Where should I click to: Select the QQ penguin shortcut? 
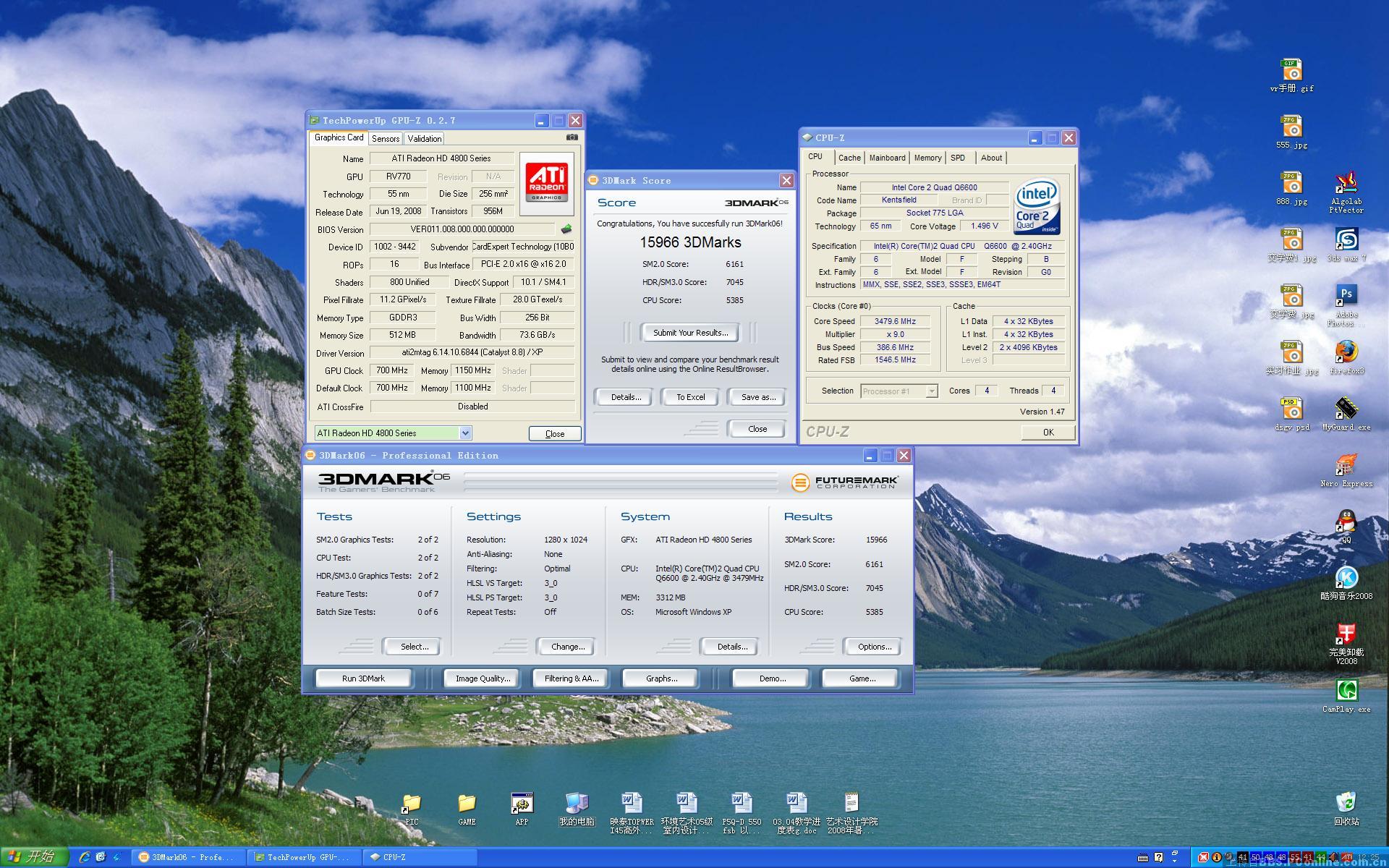[x=1346, y=527]
